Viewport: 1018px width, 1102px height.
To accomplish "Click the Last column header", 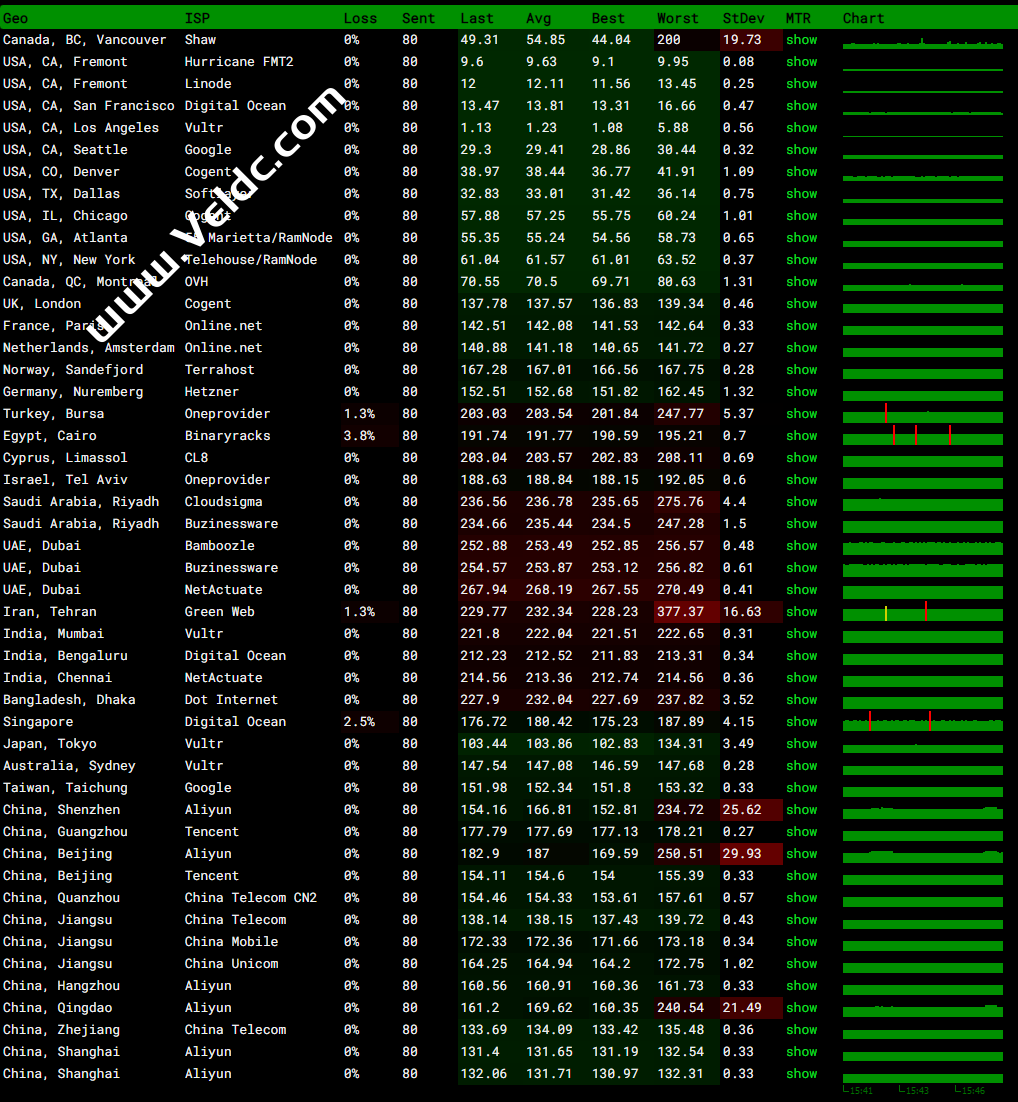I will 477,18.
